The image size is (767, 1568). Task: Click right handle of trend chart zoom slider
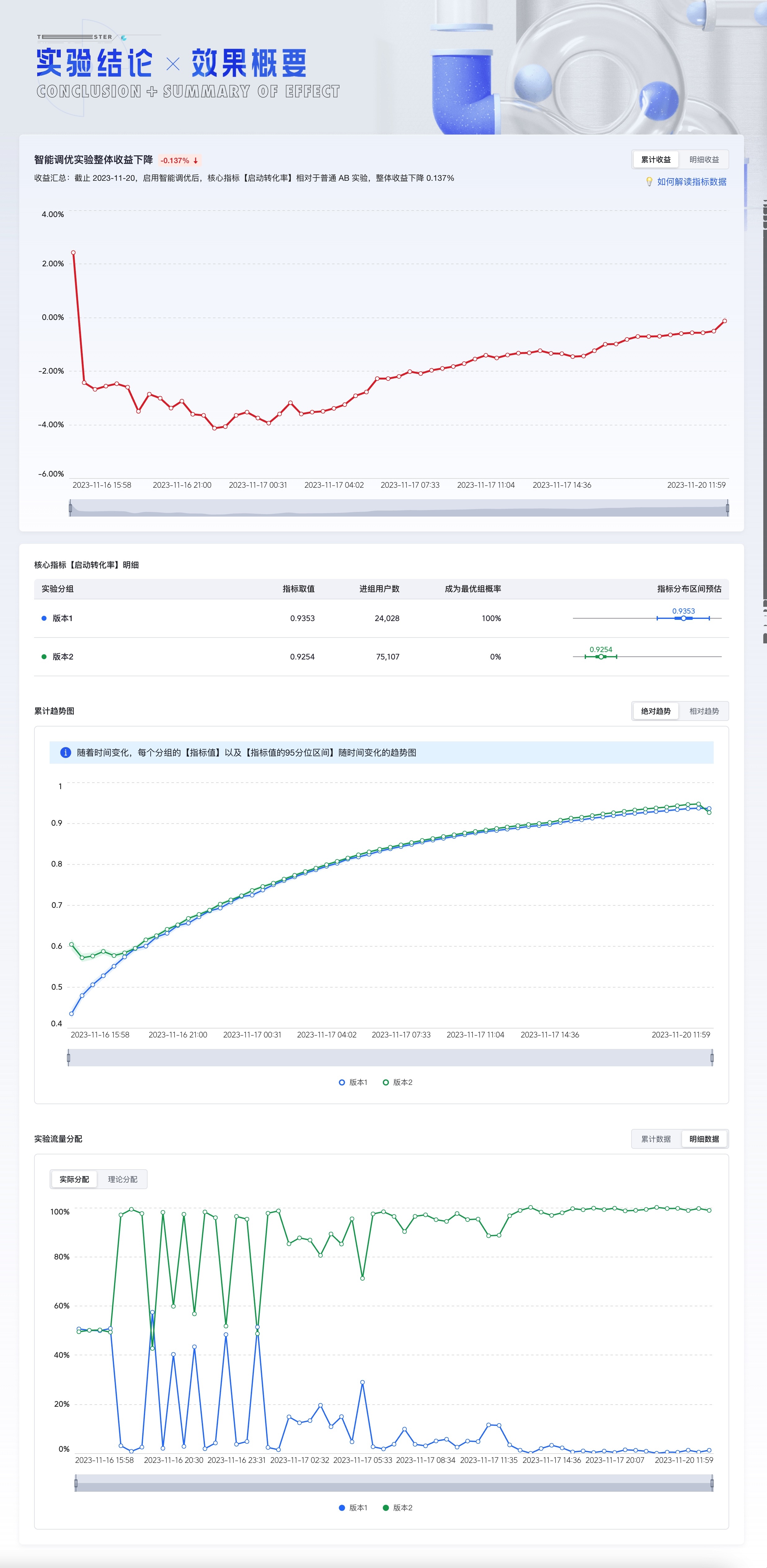point(712,1057)
